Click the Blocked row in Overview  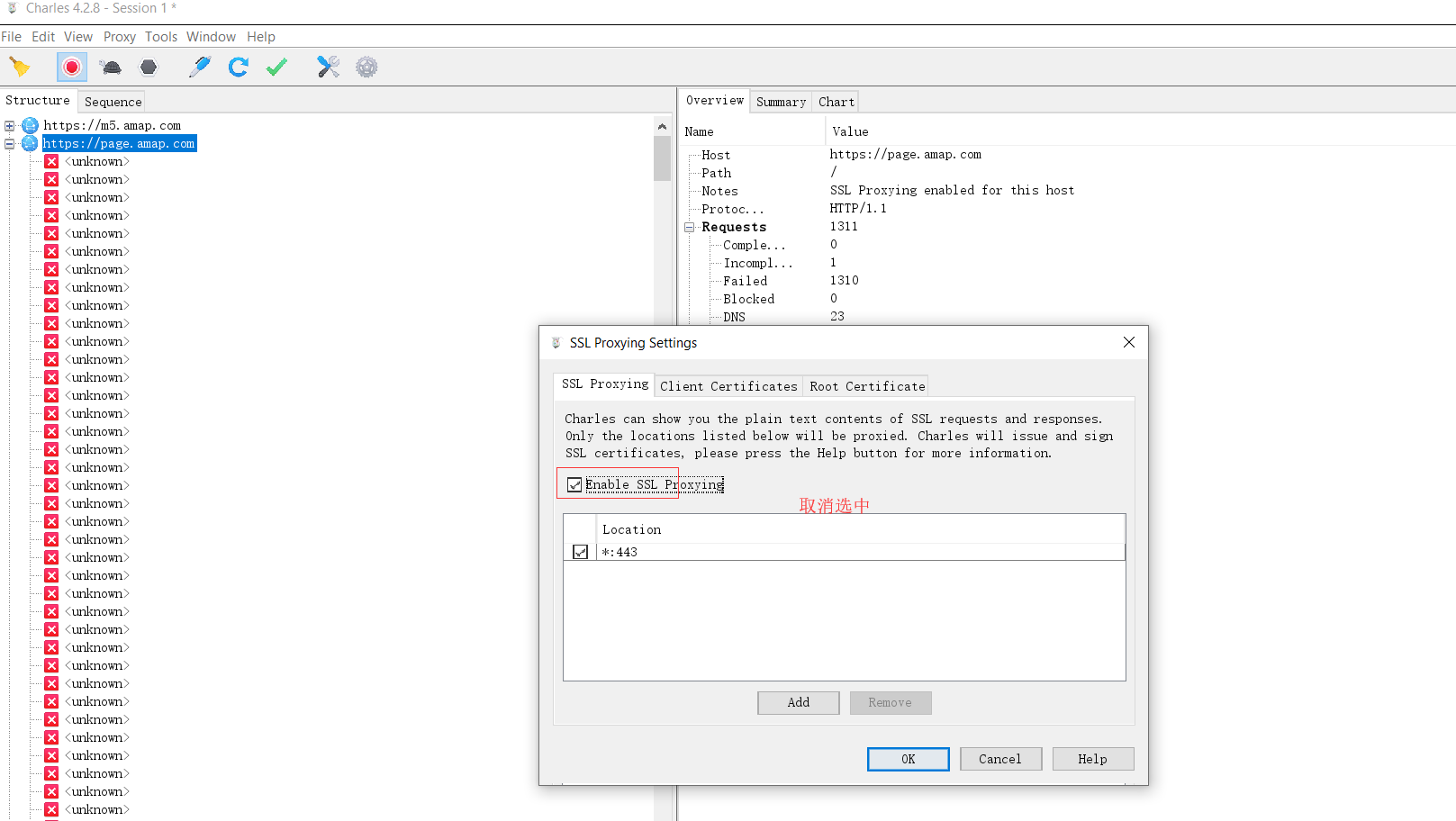tap(1067, 299)
